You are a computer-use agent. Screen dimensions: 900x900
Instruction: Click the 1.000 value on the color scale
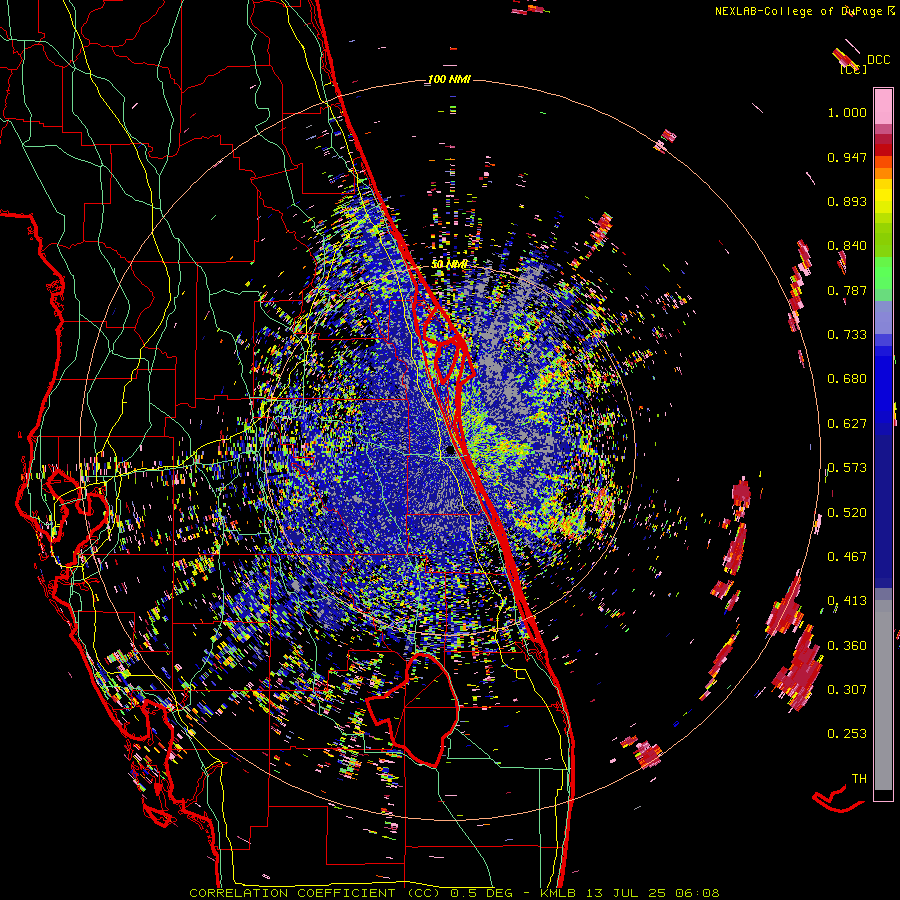847,112
